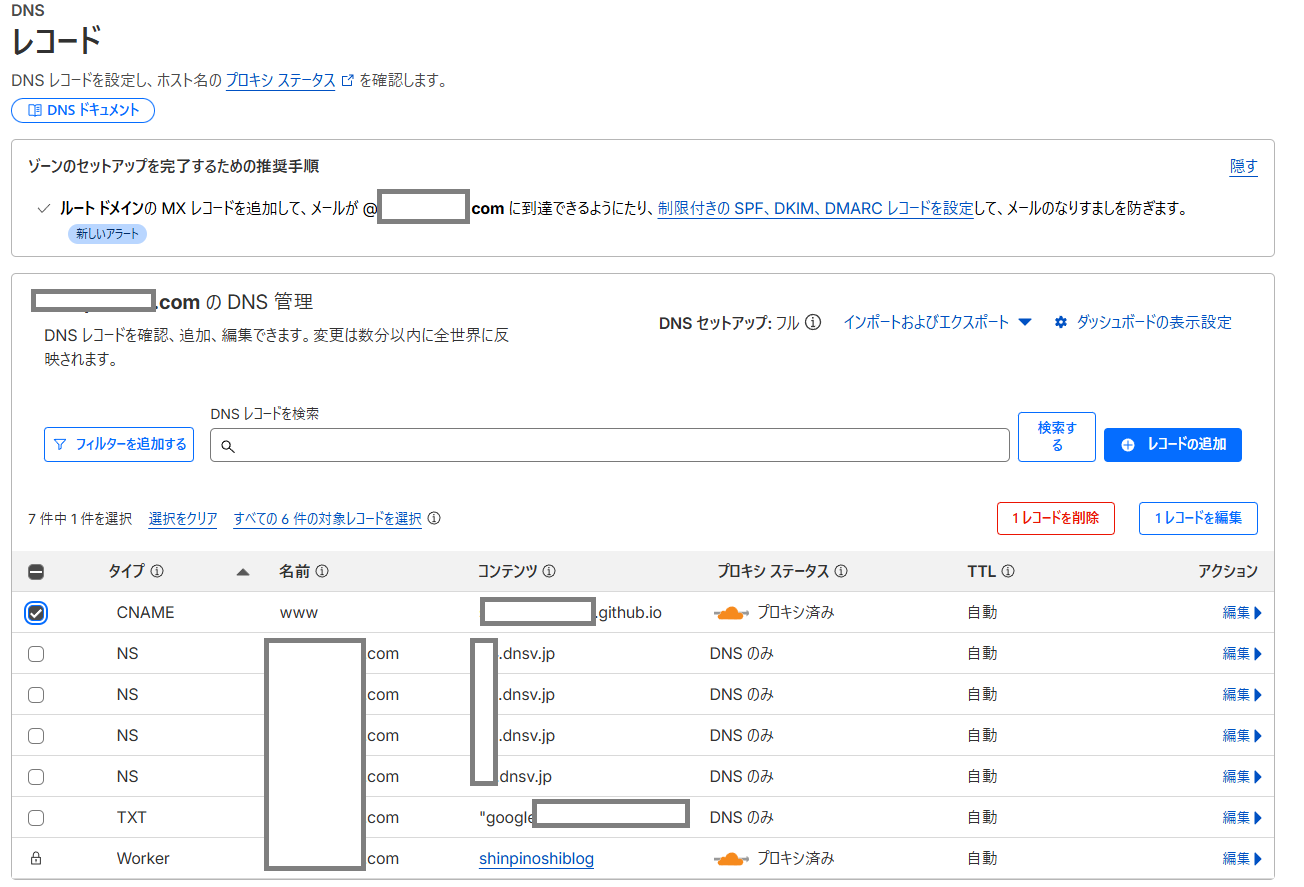The width and height of the screenshot is (1304, 887).
Task: Click the gear icon for dashboard settings
Action: coord(1061,322)
